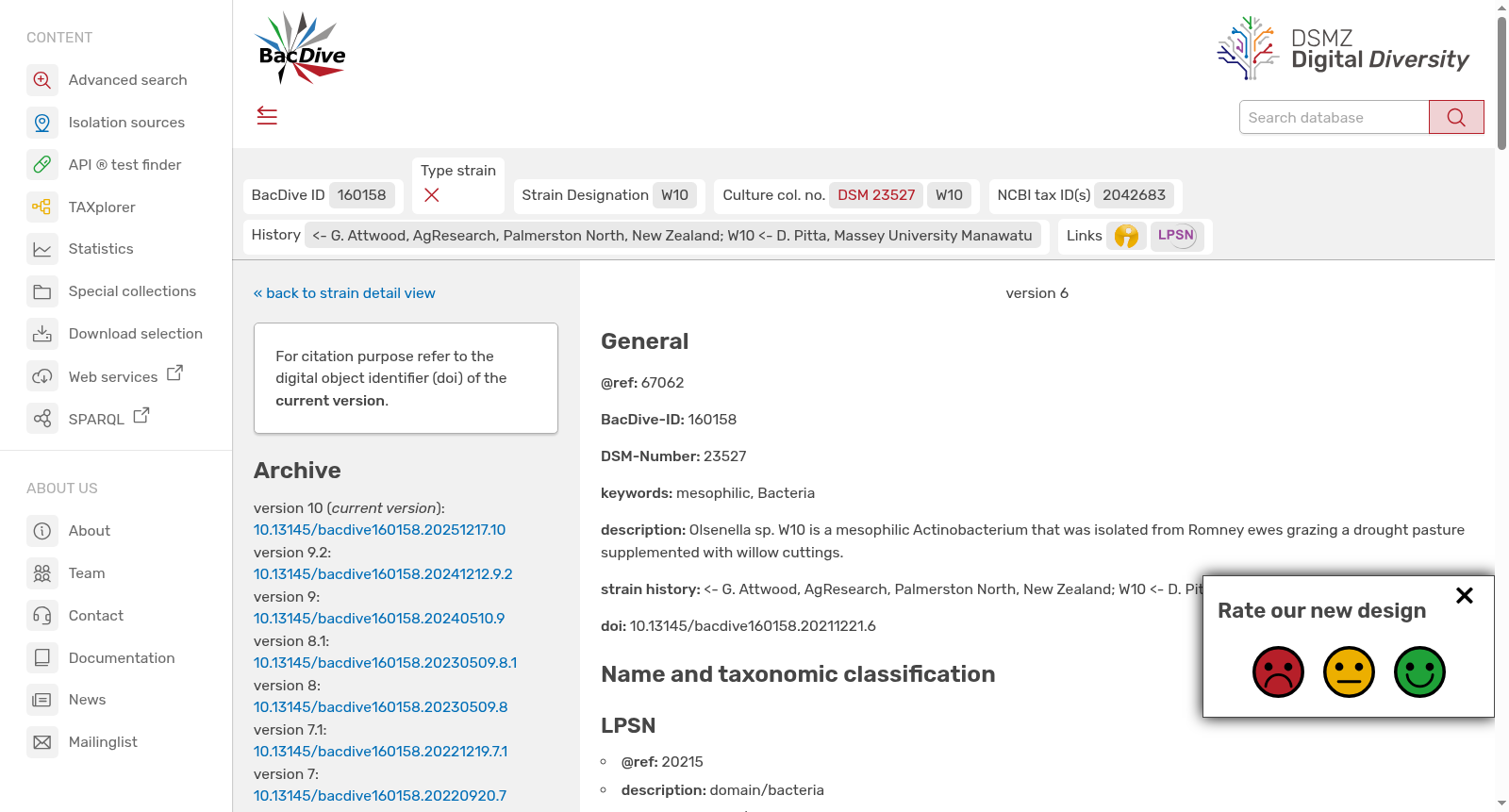Click the Contact headset icon

42,616
